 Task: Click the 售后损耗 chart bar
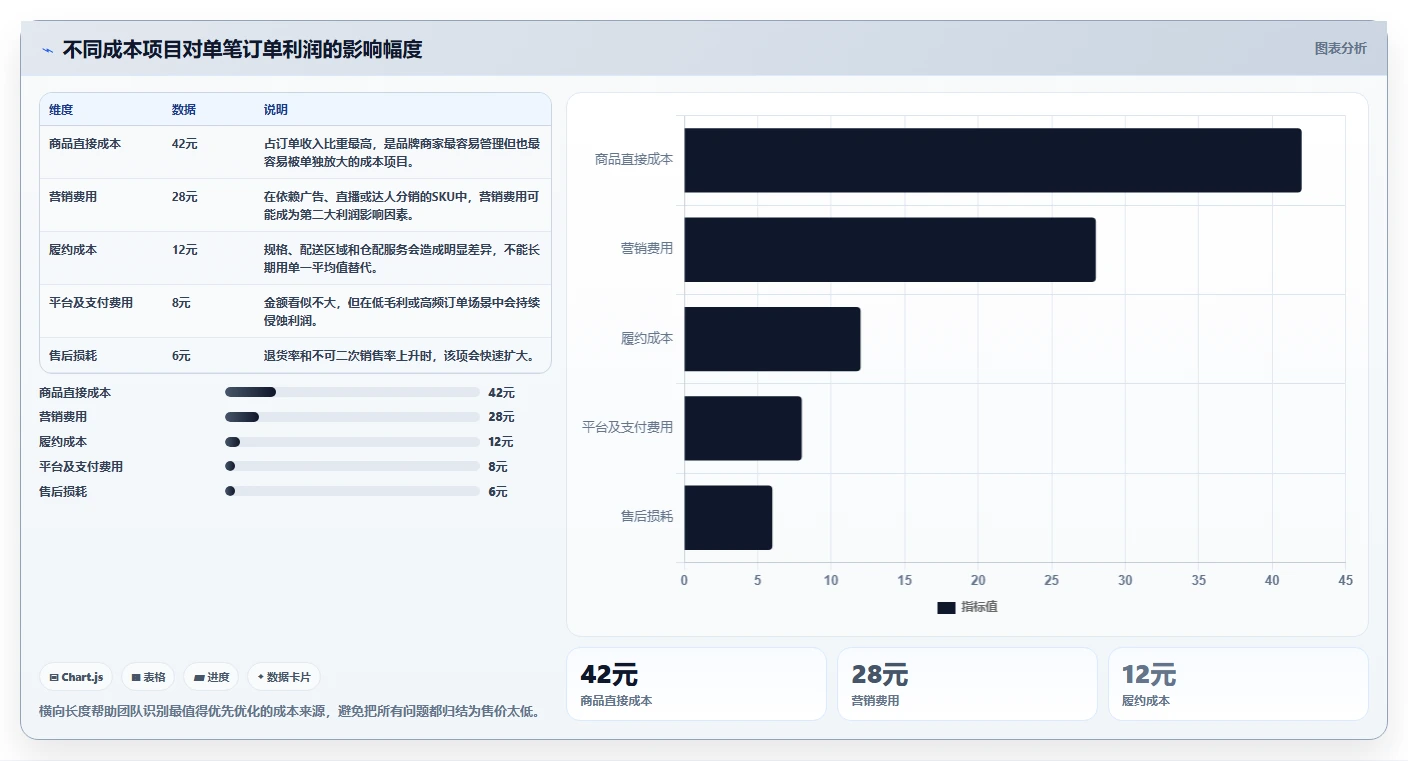coord(728,517)
